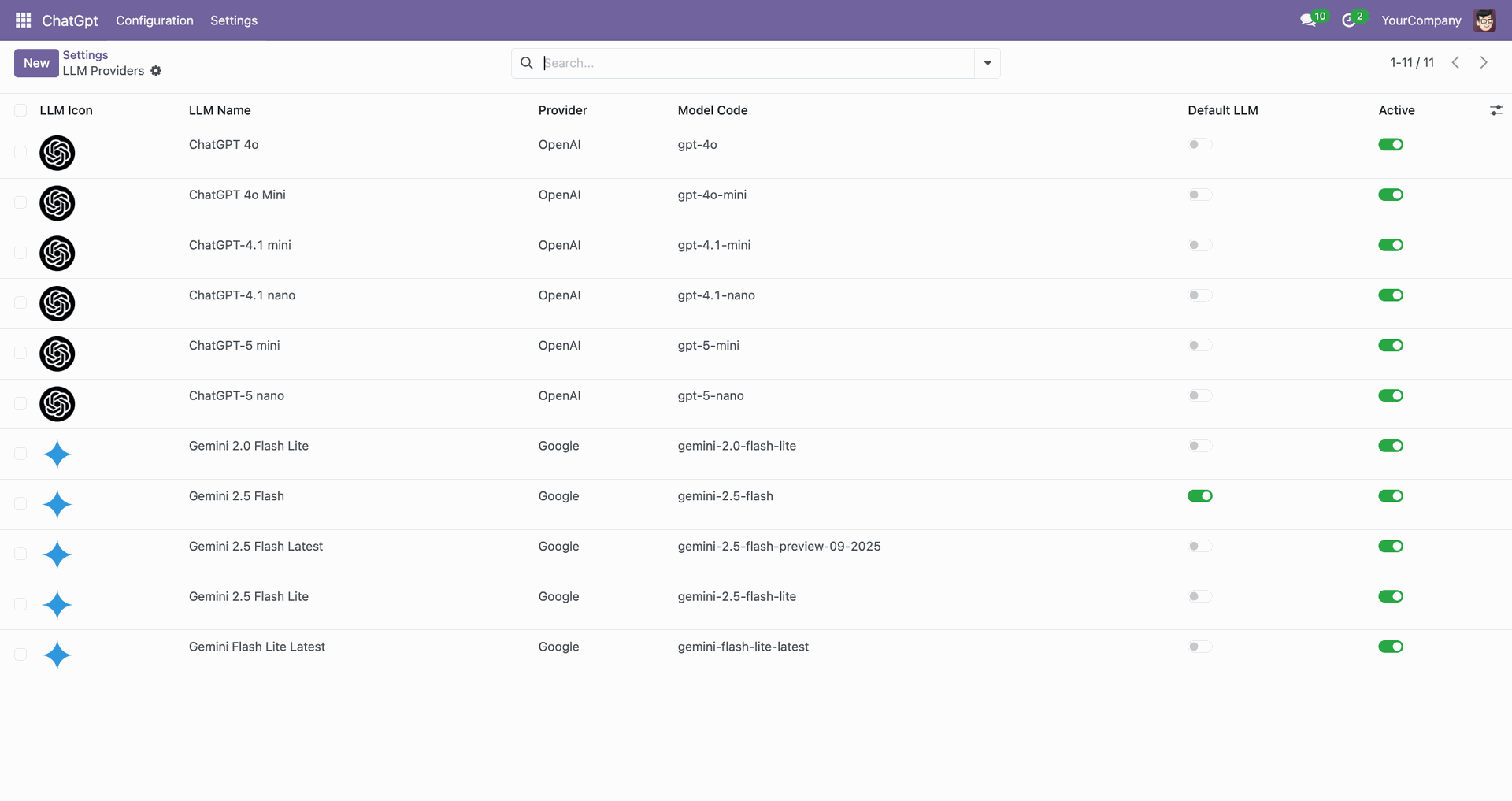This screenshot has width=1512, height=801.
Task: Focus the Search input field
Action: click(x=756, y=63)
